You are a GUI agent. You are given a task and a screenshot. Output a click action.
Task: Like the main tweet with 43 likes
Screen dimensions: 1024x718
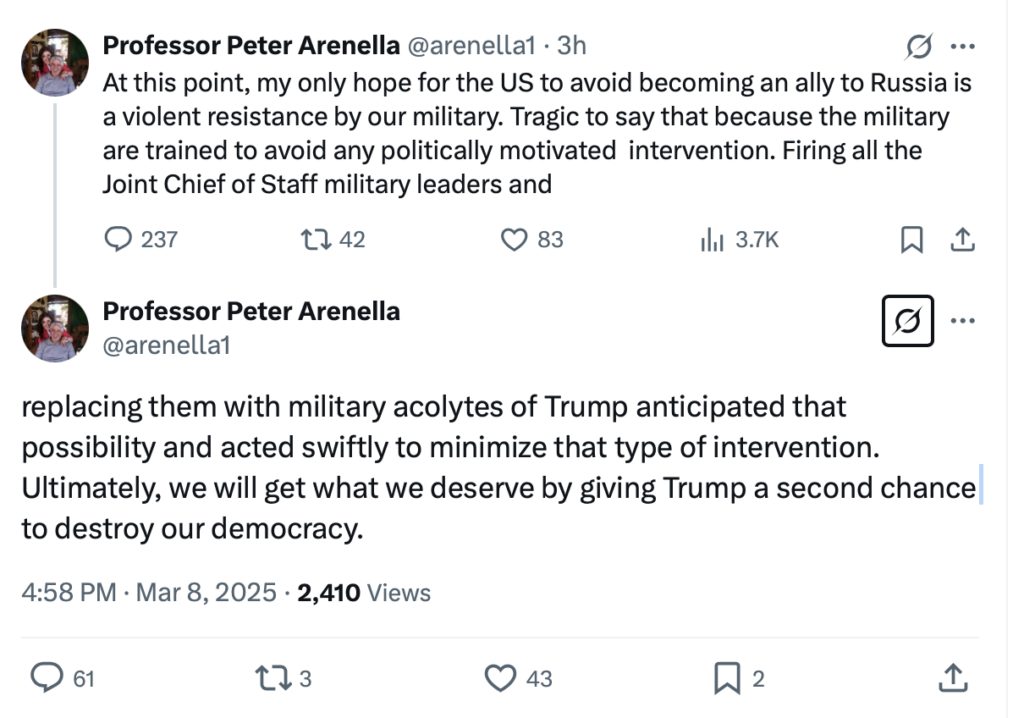coord(500,678)
